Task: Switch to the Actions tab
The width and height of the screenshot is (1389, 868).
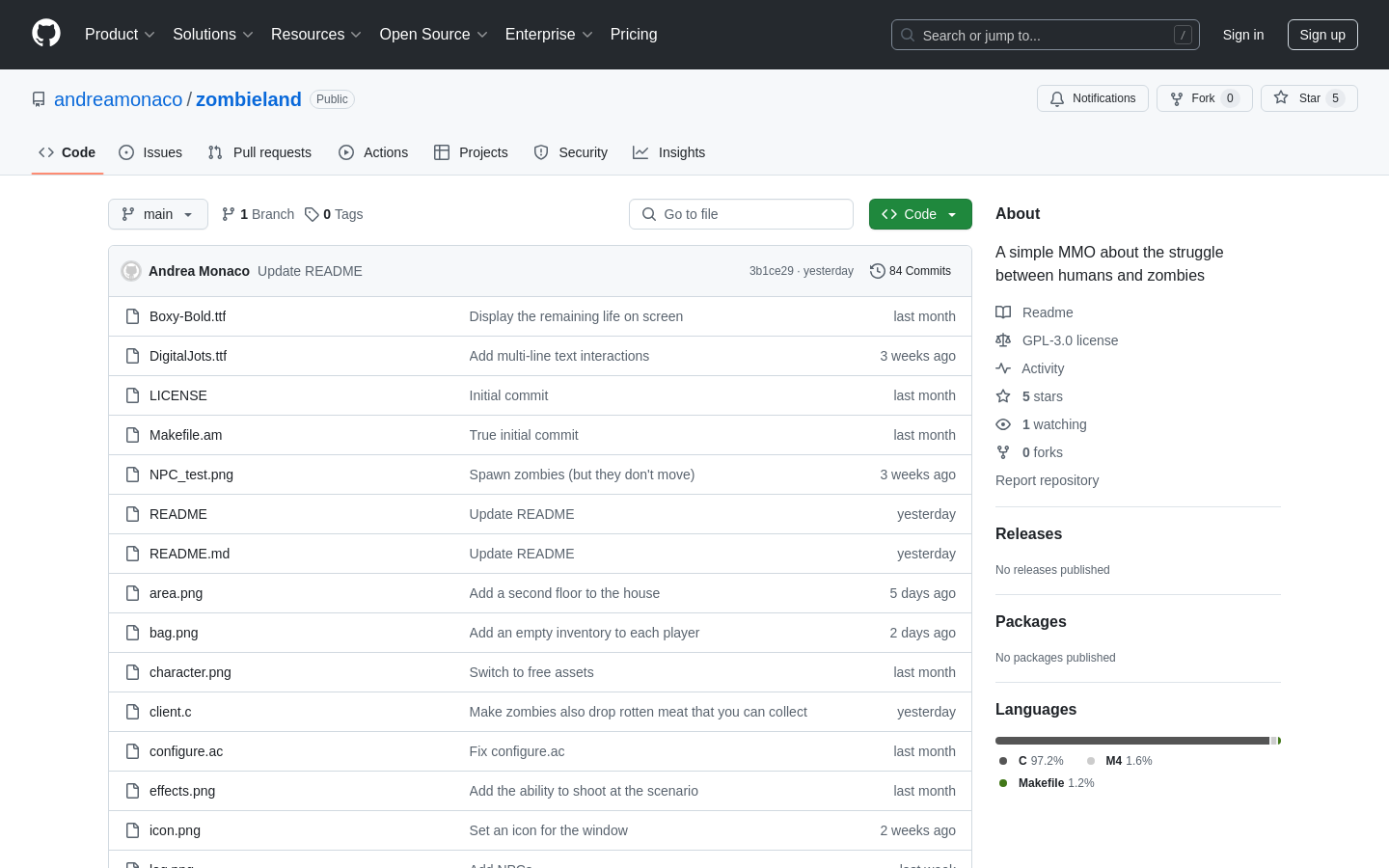Action: coord(373,152)
